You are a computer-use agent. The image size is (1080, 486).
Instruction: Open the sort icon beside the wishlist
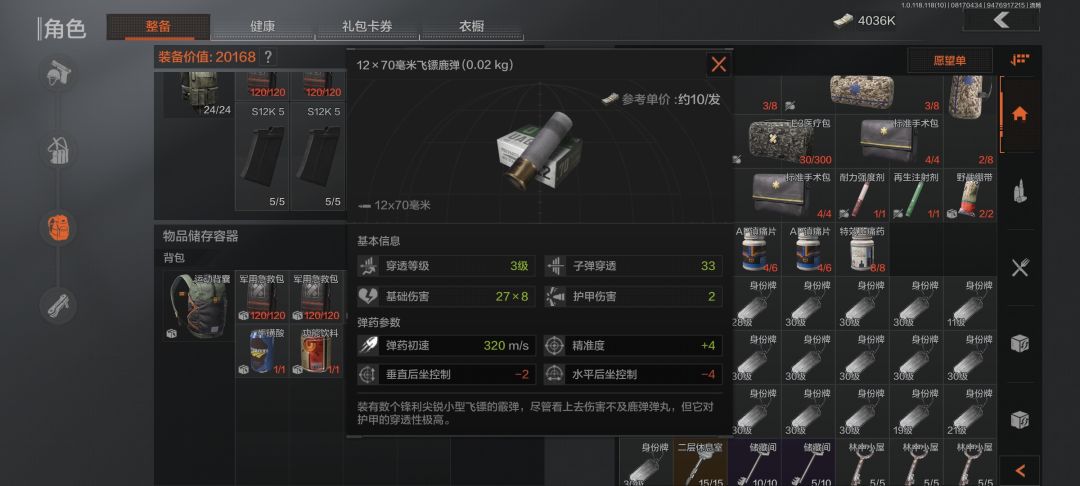click(x=1020, y=60)
